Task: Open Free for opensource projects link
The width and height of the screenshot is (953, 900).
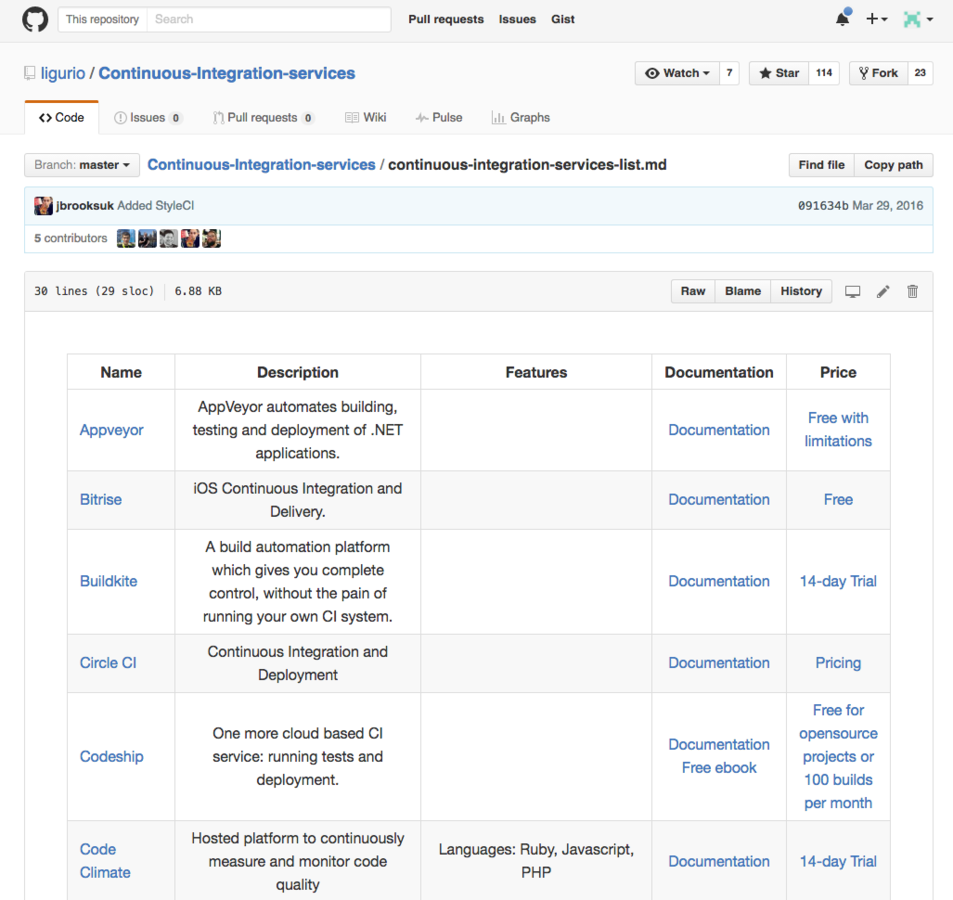Action: pos(838,757)
